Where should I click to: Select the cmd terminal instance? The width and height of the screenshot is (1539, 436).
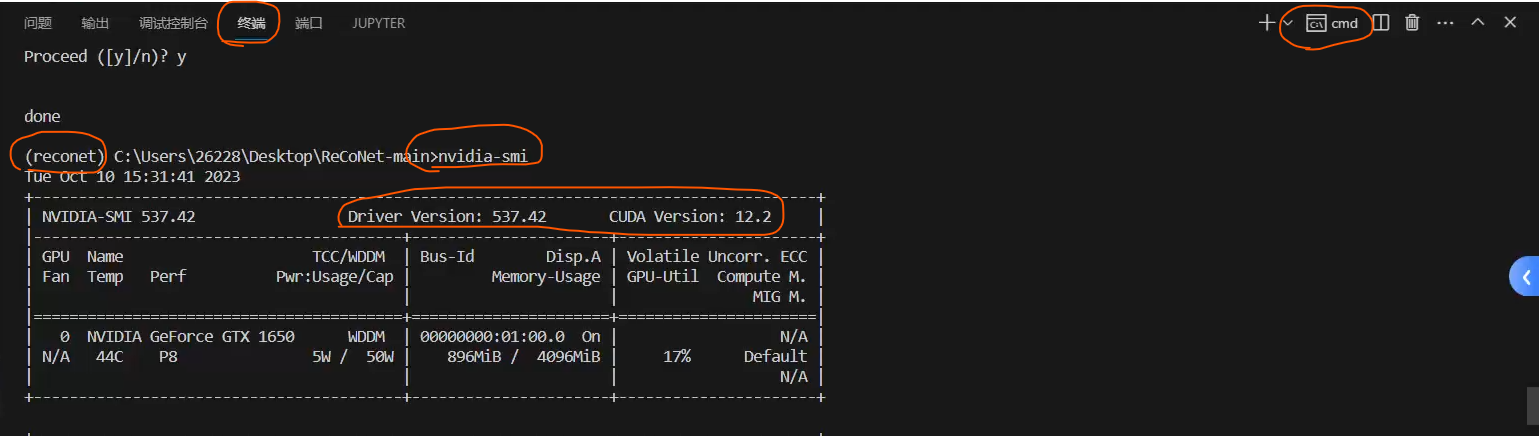pos(1332,23)
